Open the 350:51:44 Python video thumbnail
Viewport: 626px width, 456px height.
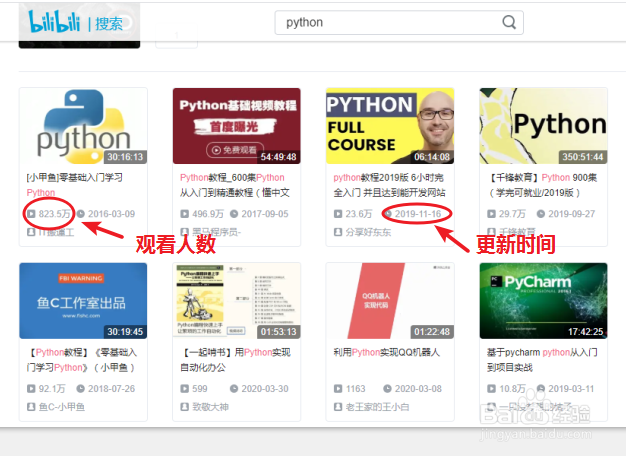pos(543,126)
